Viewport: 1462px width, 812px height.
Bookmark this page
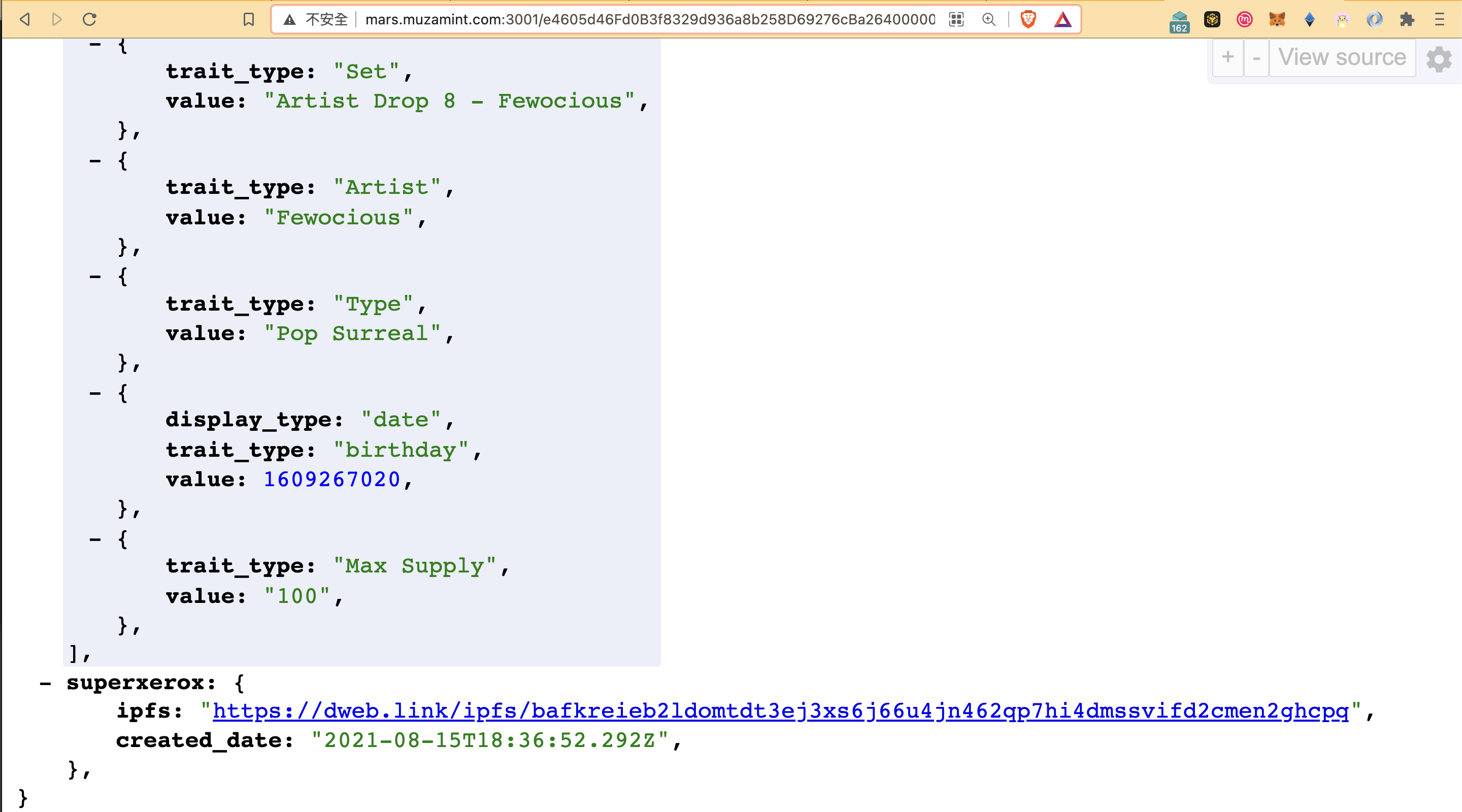point(249,20)
